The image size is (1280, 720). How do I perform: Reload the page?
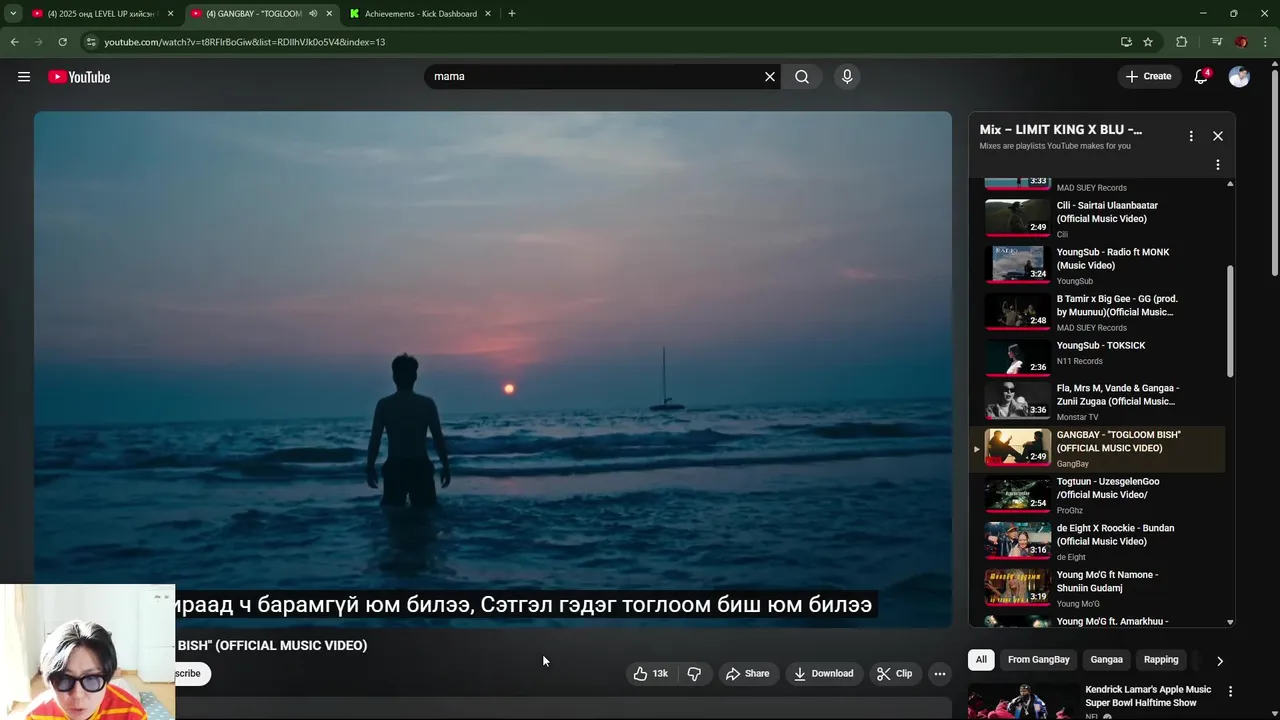(x=62, y=42)
